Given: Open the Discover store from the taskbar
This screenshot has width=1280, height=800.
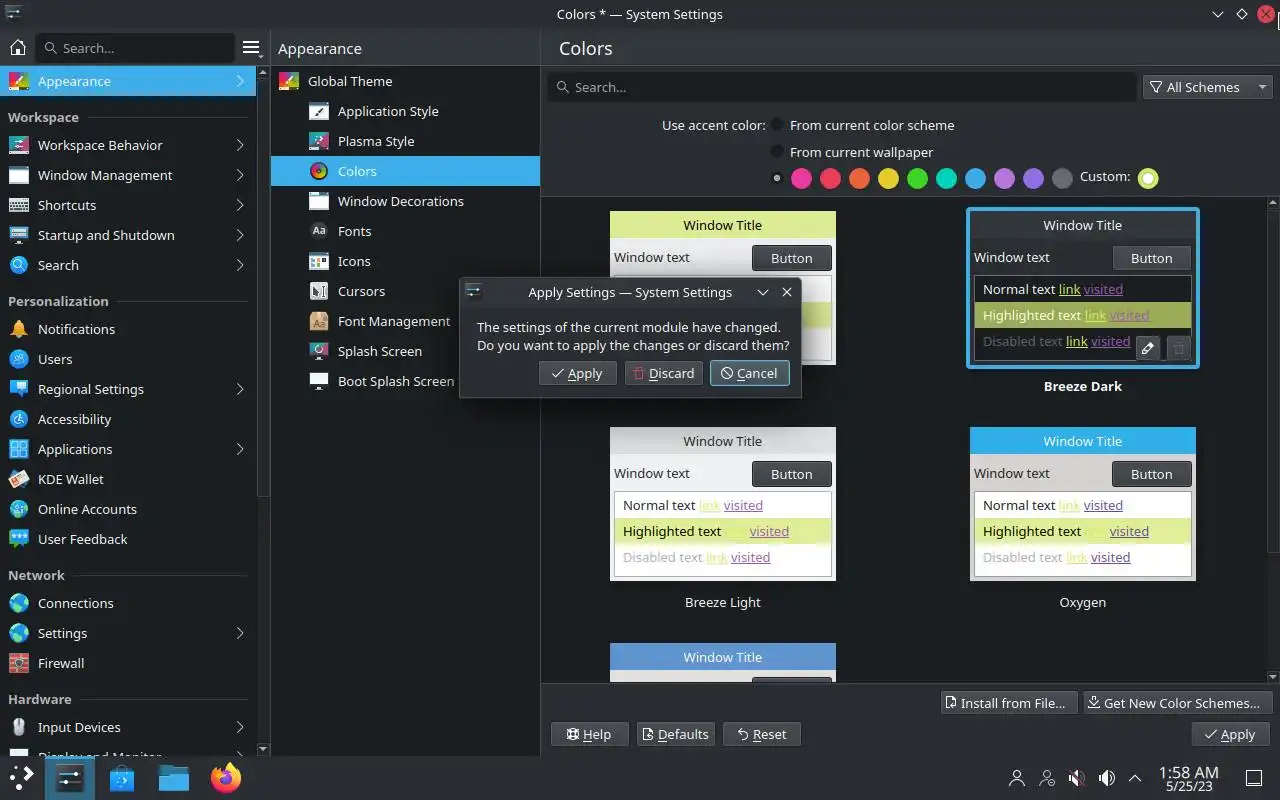Looking at the screenshot, I should click(x=121, y=777).
